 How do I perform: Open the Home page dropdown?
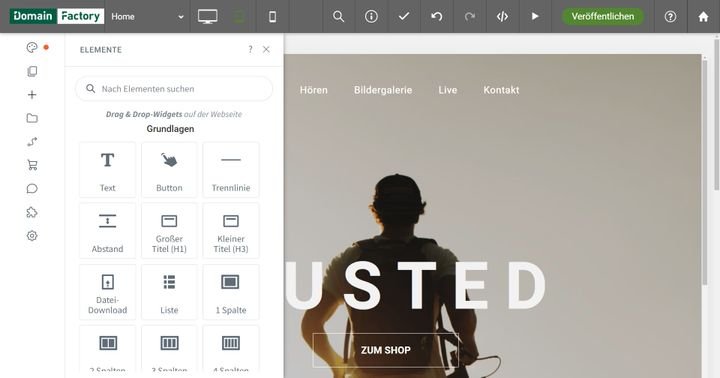pyautogui.click(x=147, y=17)
